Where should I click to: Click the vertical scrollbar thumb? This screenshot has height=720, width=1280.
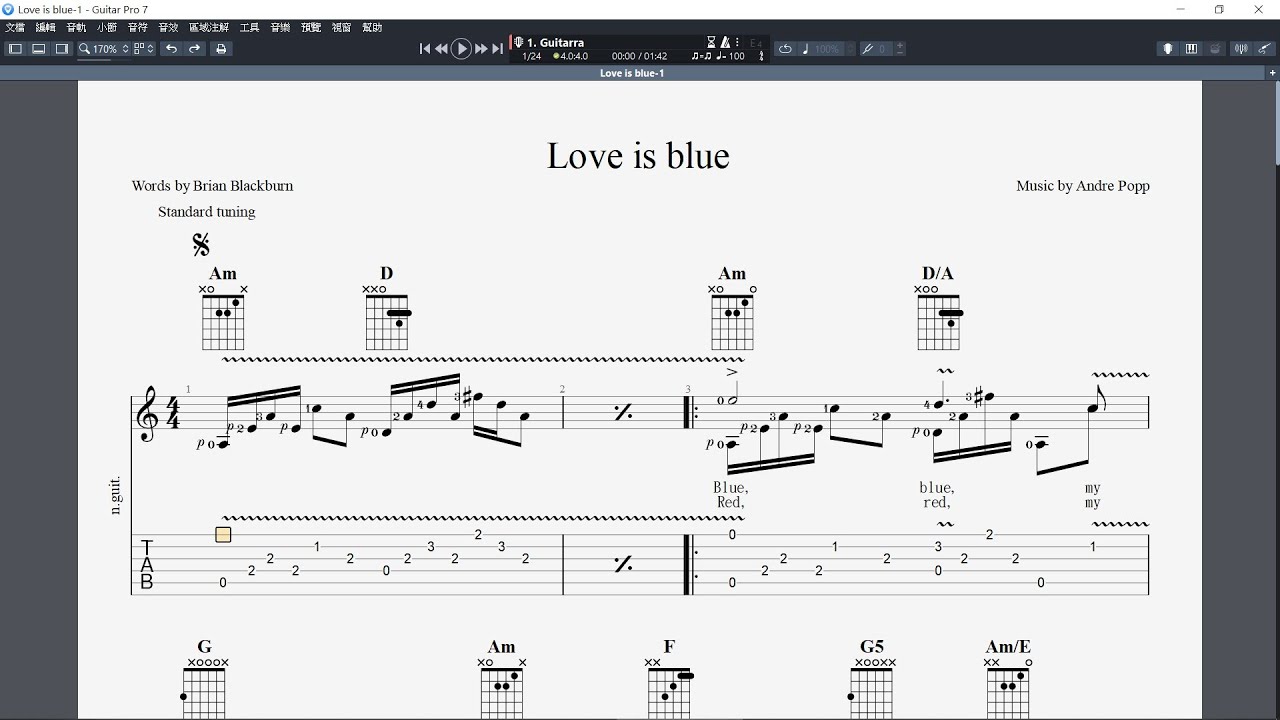(x=1277, y=124)
